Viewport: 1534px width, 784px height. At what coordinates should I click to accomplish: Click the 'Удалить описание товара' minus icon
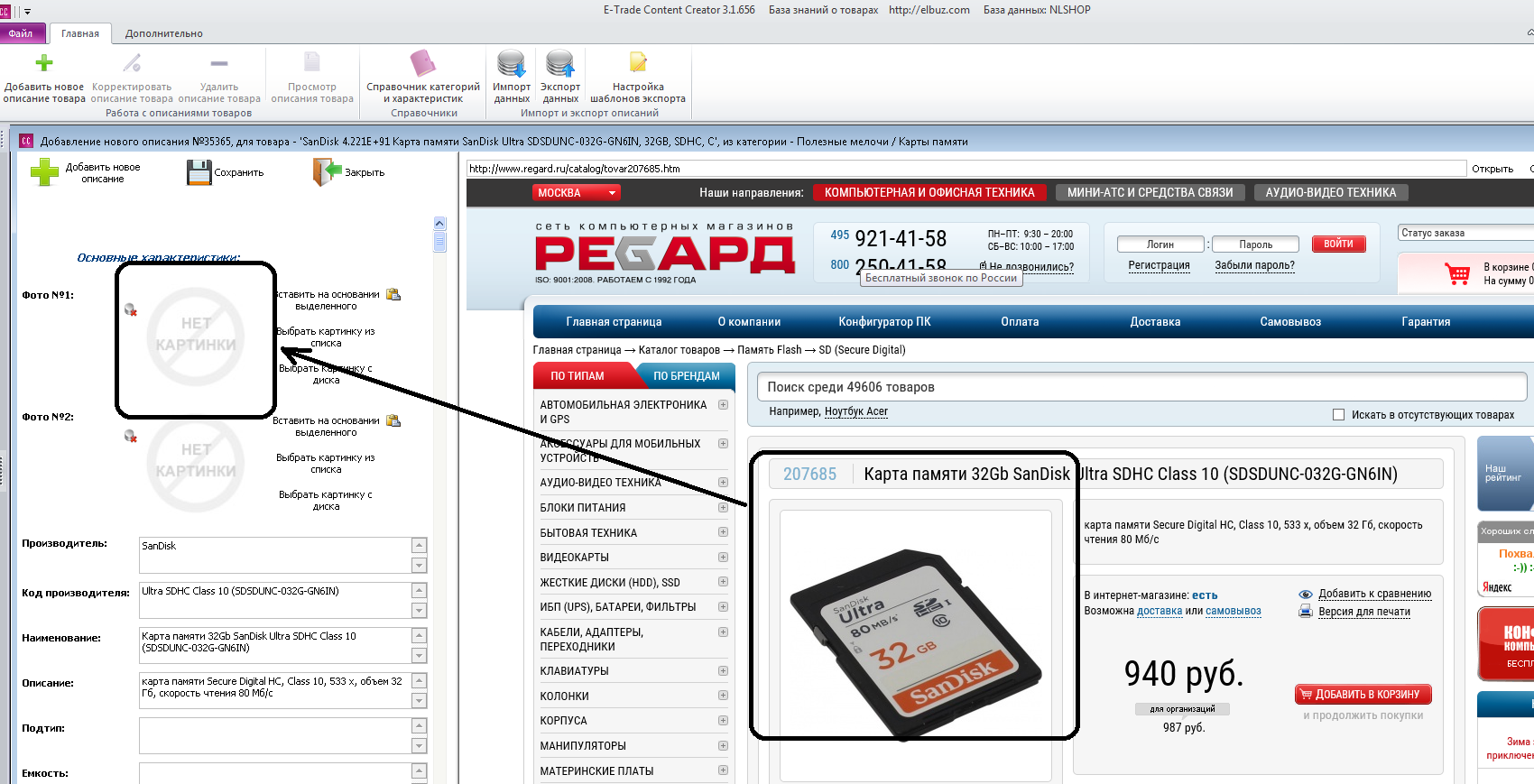pyautogui.click(x=219, y=63)
